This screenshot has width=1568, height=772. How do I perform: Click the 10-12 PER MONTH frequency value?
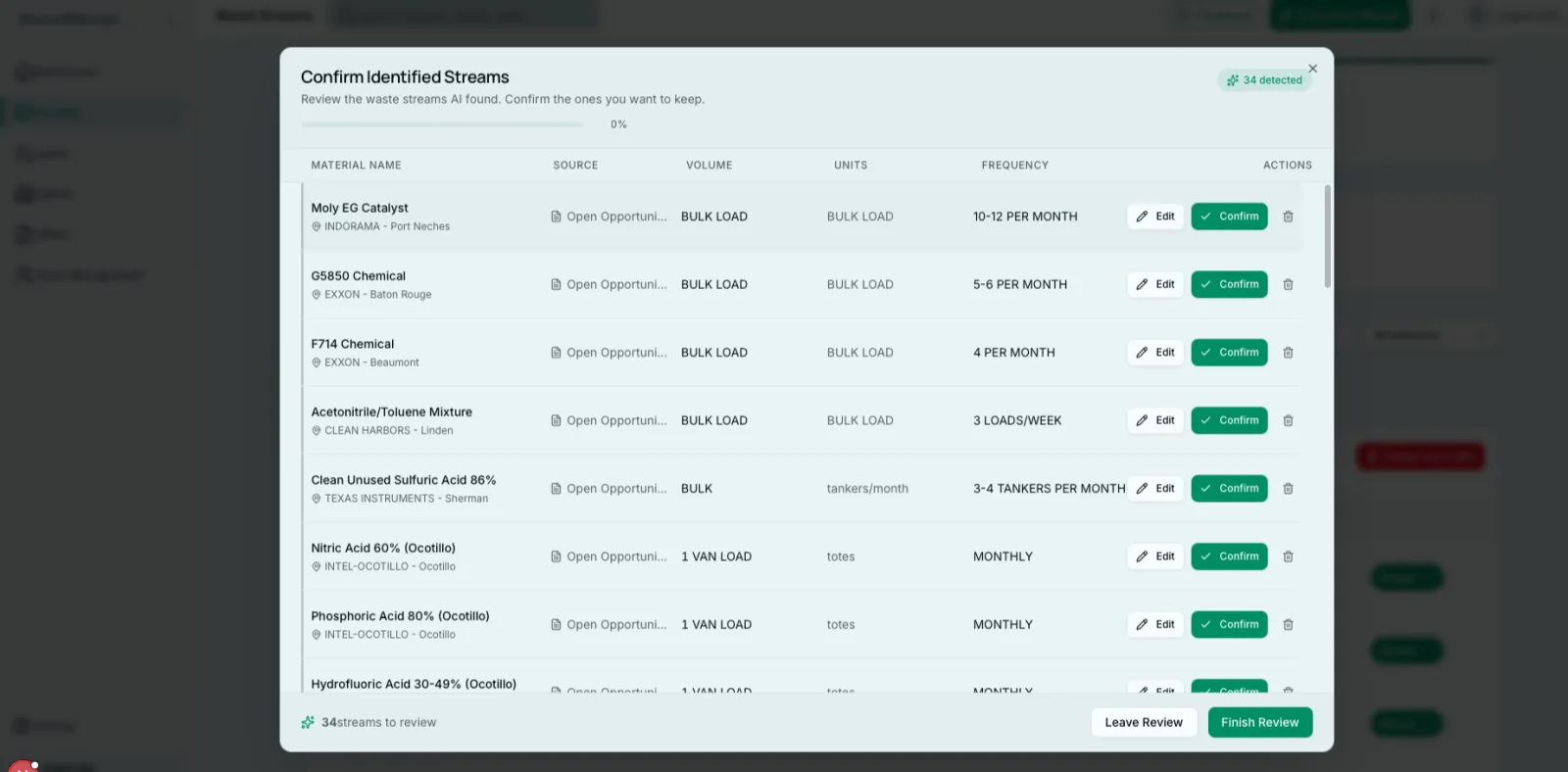(1025, 217)
